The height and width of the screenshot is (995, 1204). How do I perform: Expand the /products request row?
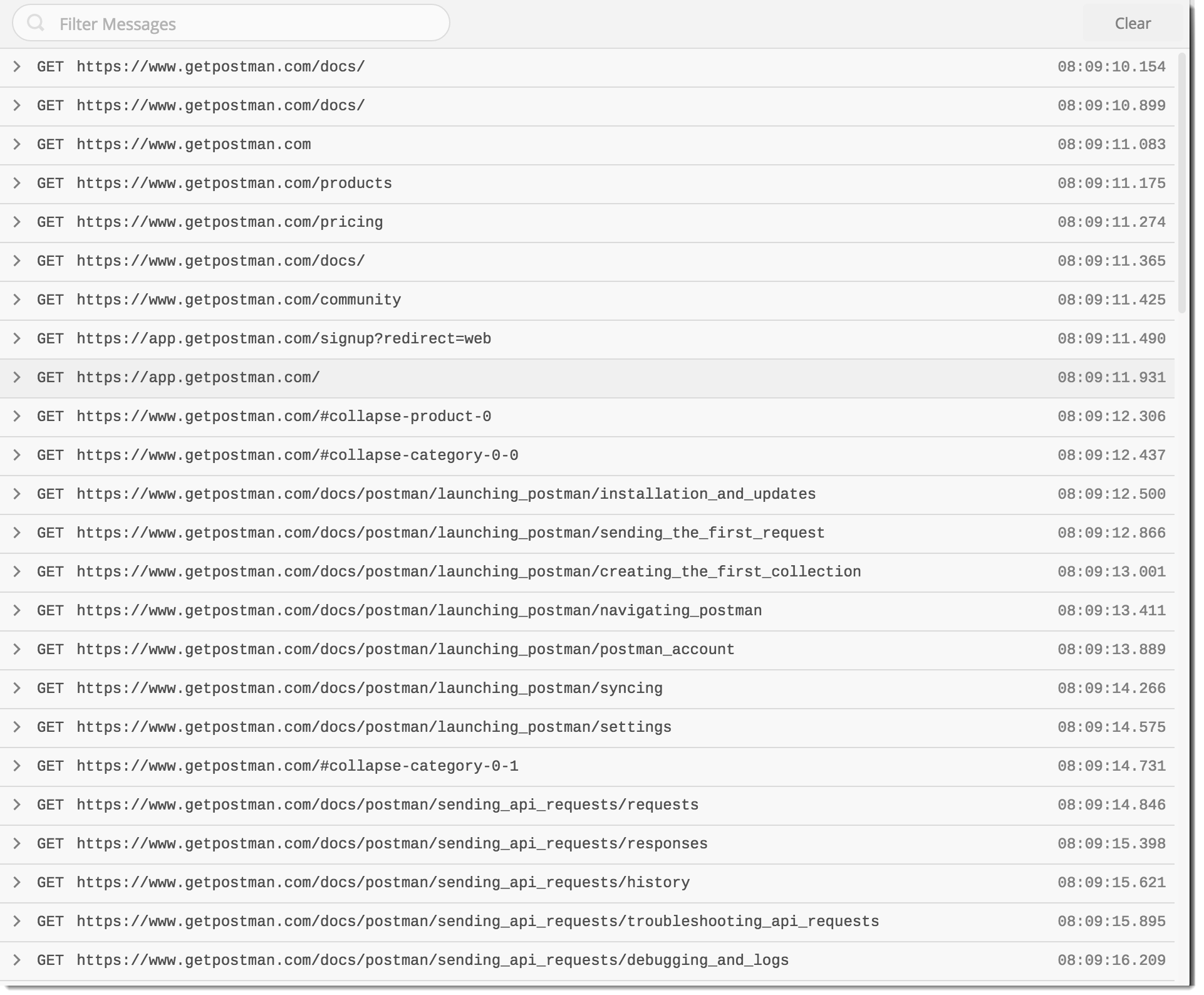(x=17, y=183)
